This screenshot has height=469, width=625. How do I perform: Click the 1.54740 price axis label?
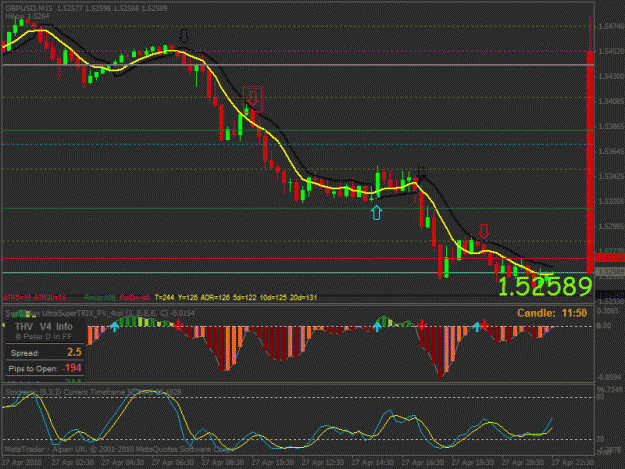611,26
